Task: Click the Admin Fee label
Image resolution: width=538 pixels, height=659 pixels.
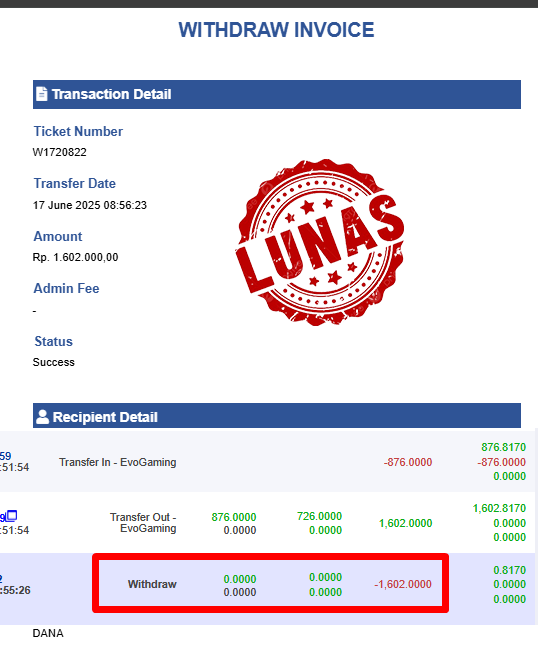Action: pos(66,288)
